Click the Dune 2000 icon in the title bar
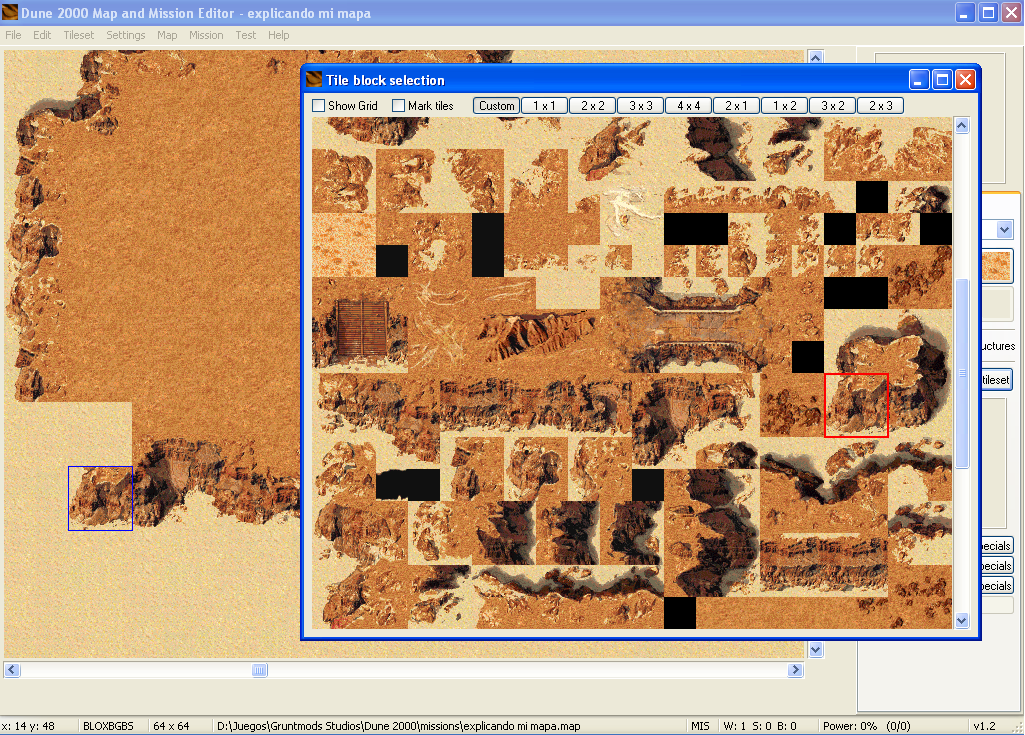The height and width of the screenshot is (735, 1025). coord(10,12)
